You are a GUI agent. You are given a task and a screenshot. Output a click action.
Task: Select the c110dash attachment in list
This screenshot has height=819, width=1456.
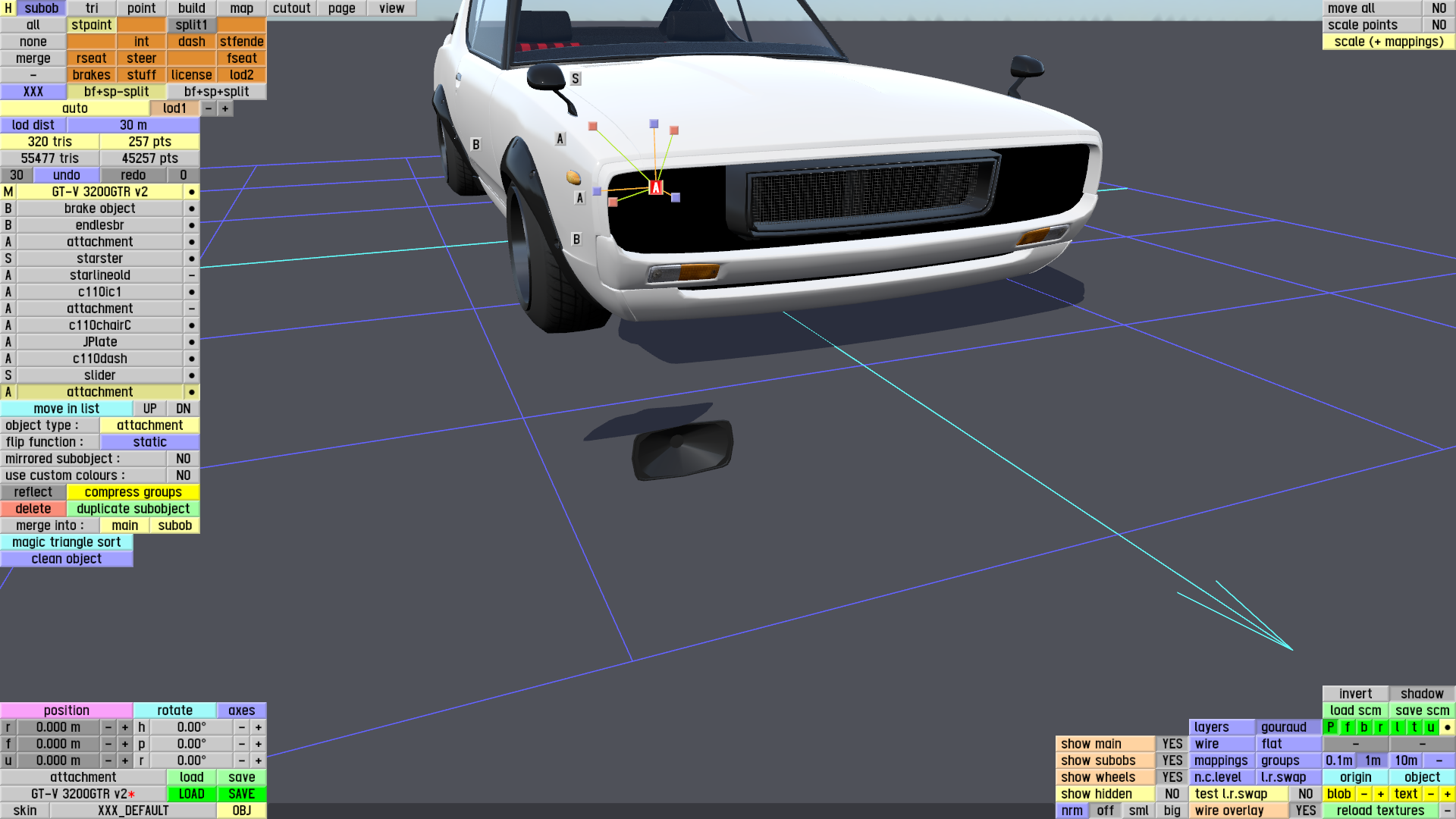(99, 359)
